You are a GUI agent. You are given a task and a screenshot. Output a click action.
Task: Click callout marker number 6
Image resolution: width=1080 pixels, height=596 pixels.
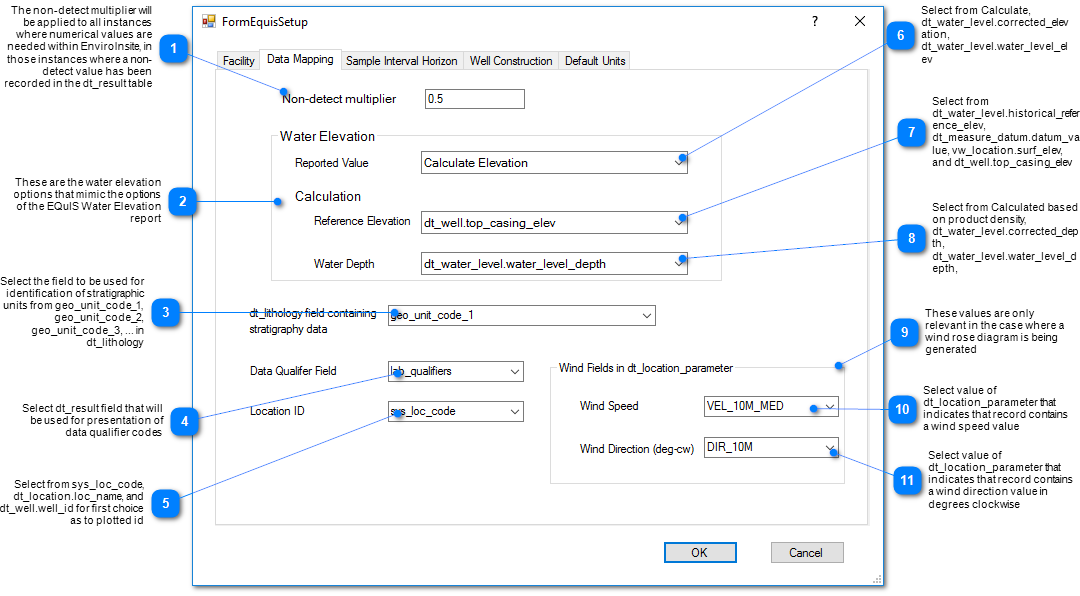900,35
